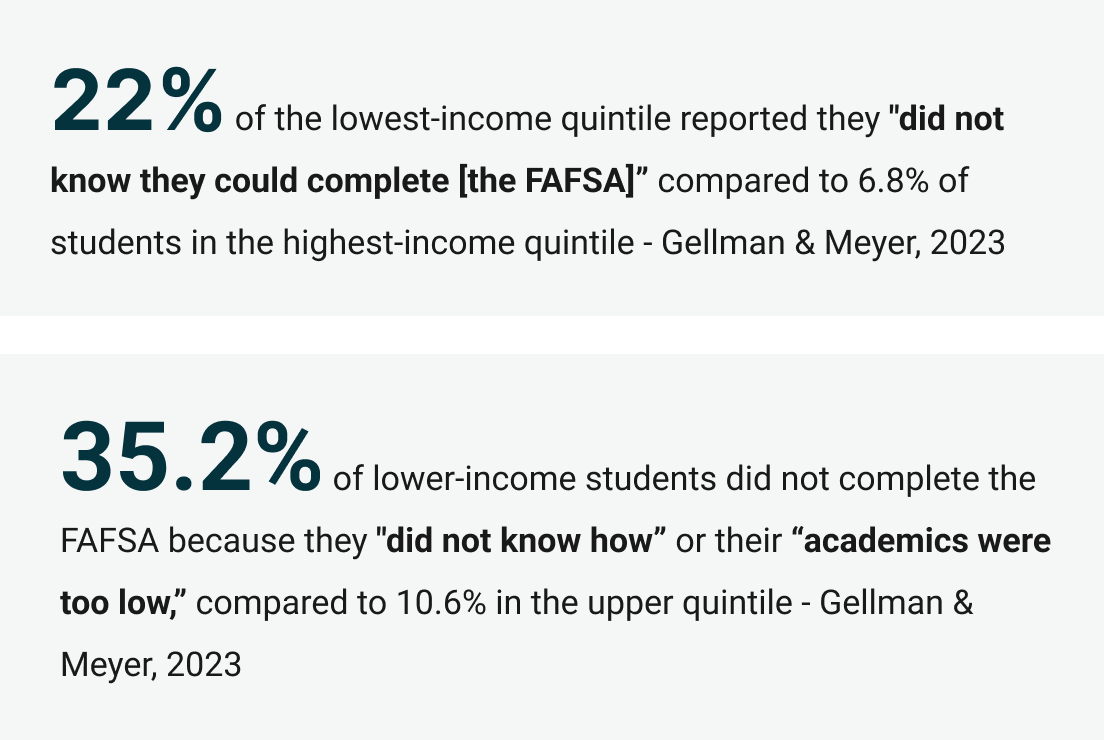Click bold "know they could complete" text

(x=250, y=181)
